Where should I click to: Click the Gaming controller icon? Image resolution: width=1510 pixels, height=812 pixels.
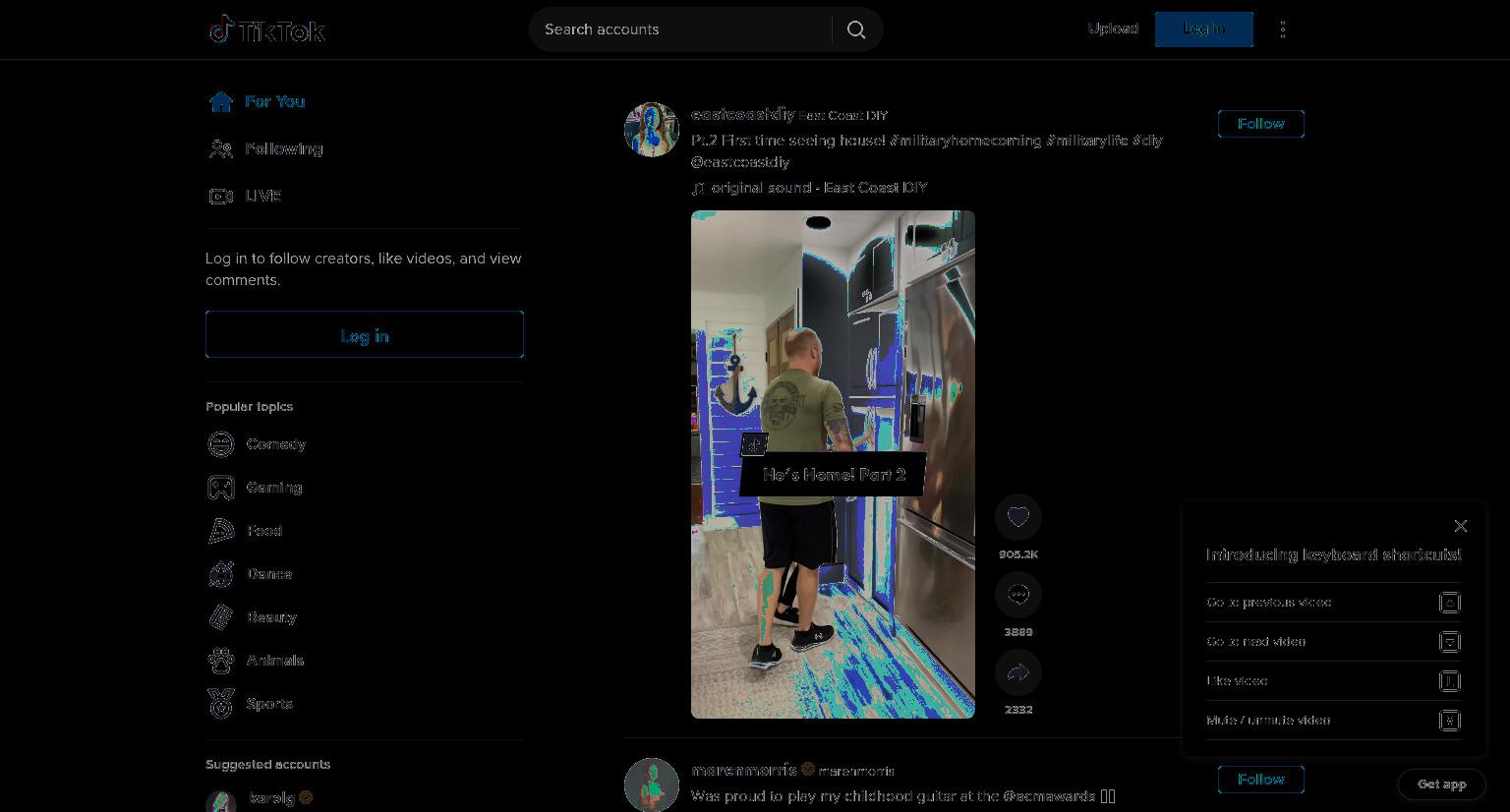221,488
